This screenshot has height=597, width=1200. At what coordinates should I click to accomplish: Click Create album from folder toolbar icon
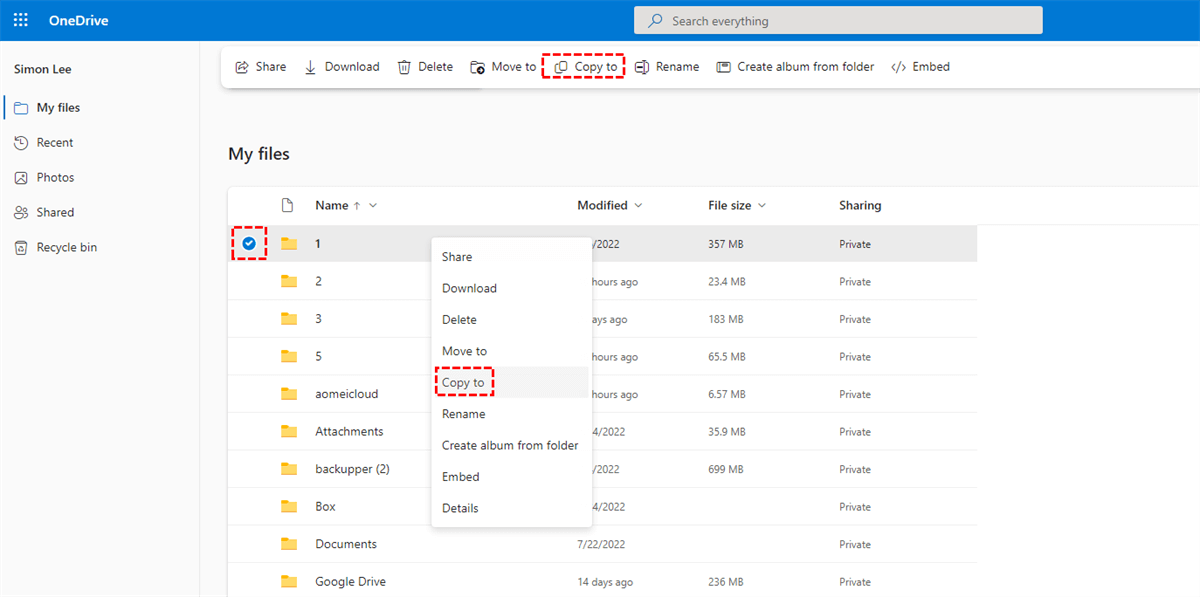tap(723, 67)
